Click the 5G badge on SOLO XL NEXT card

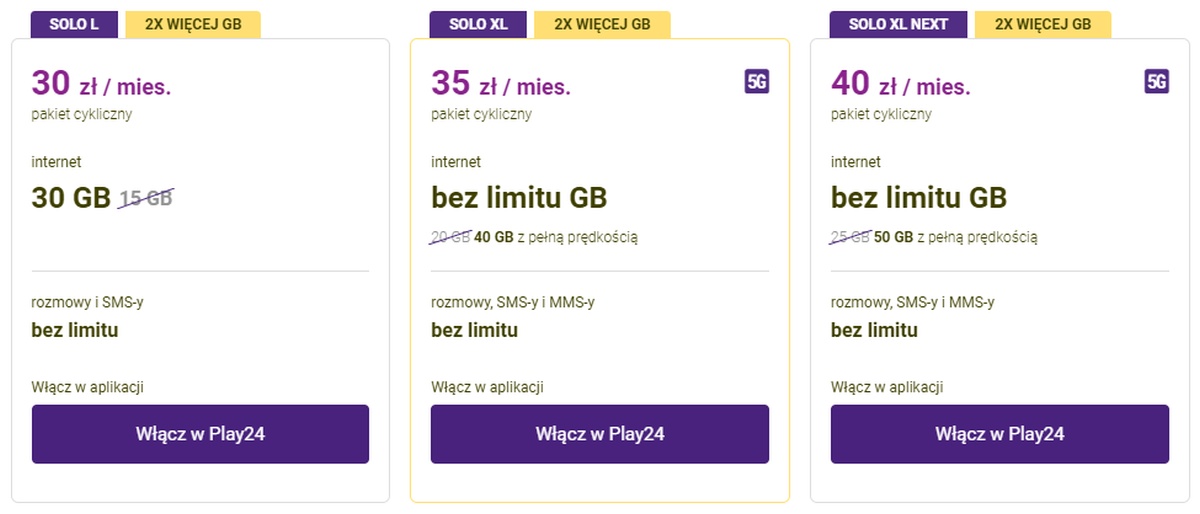coord(1156,81)
